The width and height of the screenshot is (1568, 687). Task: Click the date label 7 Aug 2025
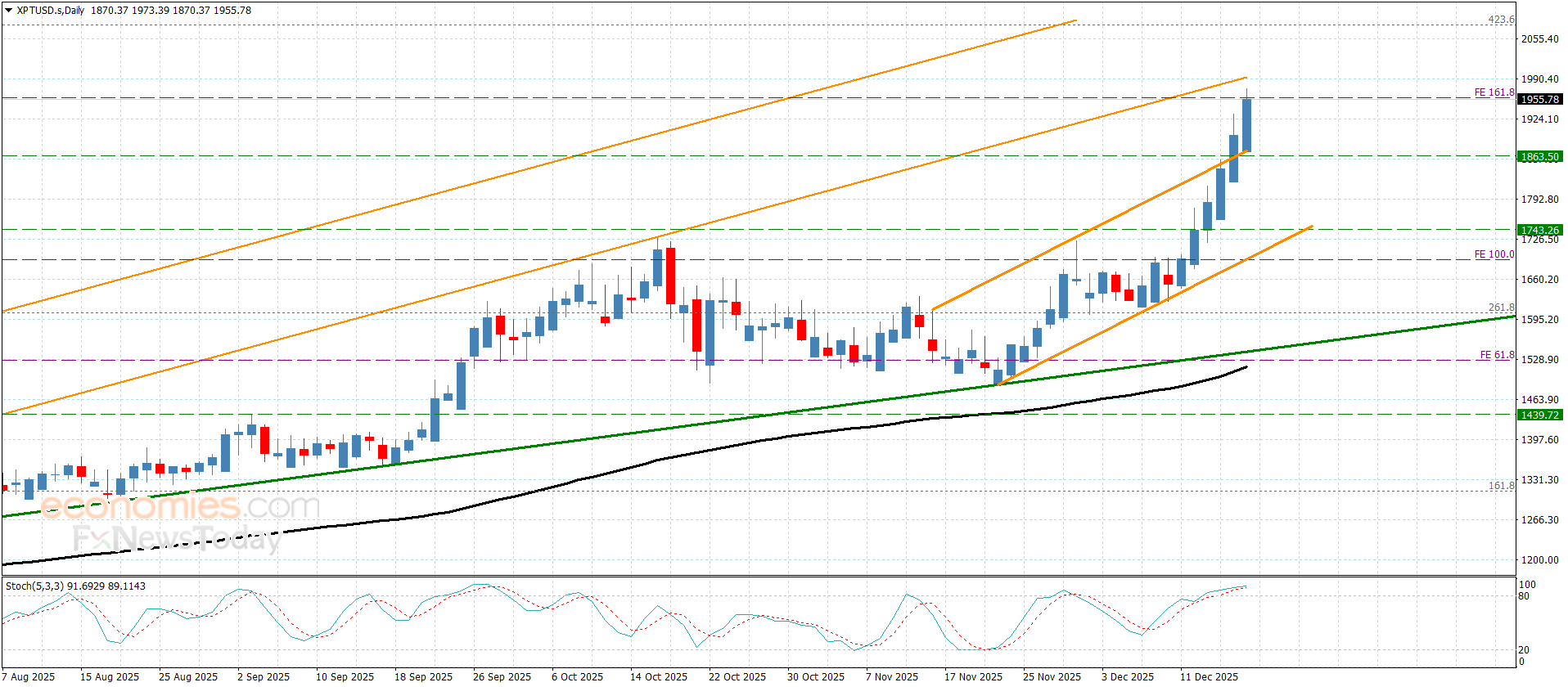point(29,676)
